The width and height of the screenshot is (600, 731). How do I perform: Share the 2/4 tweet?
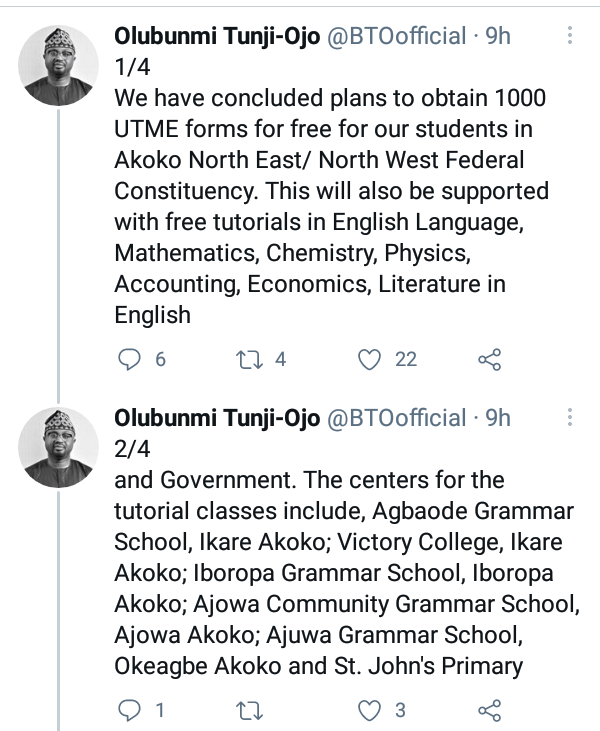coord(489,711)
